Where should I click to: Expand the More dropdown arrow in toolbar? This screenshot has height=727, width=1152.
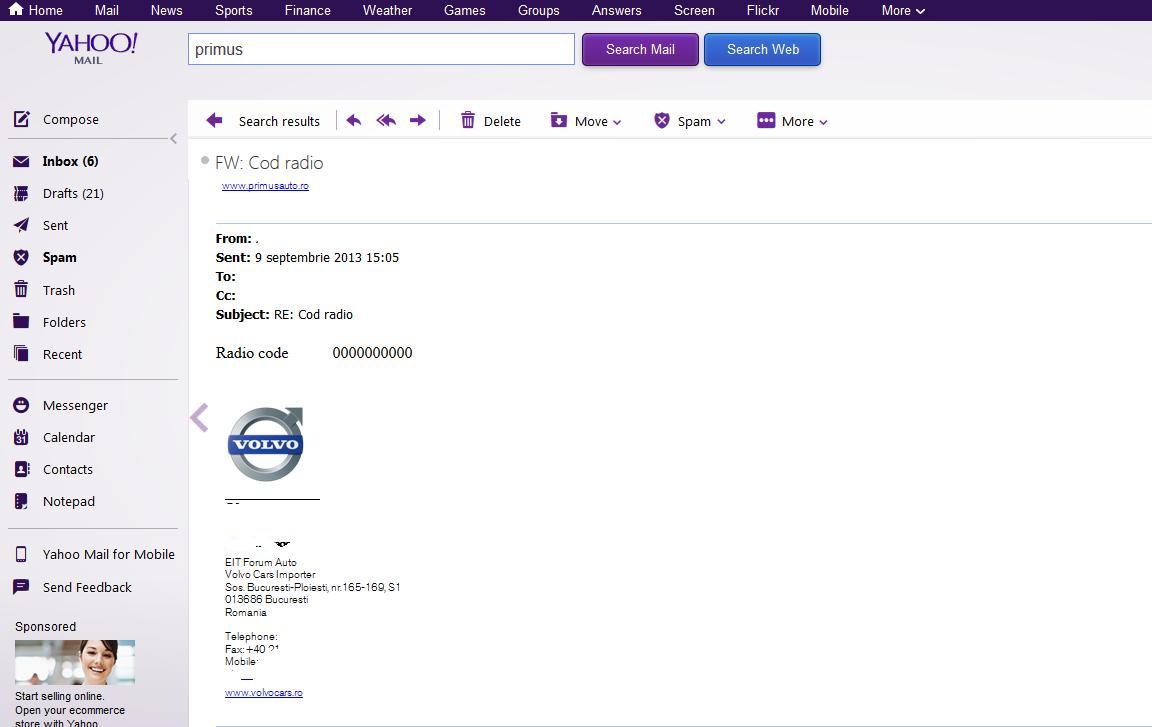(824, 123)
